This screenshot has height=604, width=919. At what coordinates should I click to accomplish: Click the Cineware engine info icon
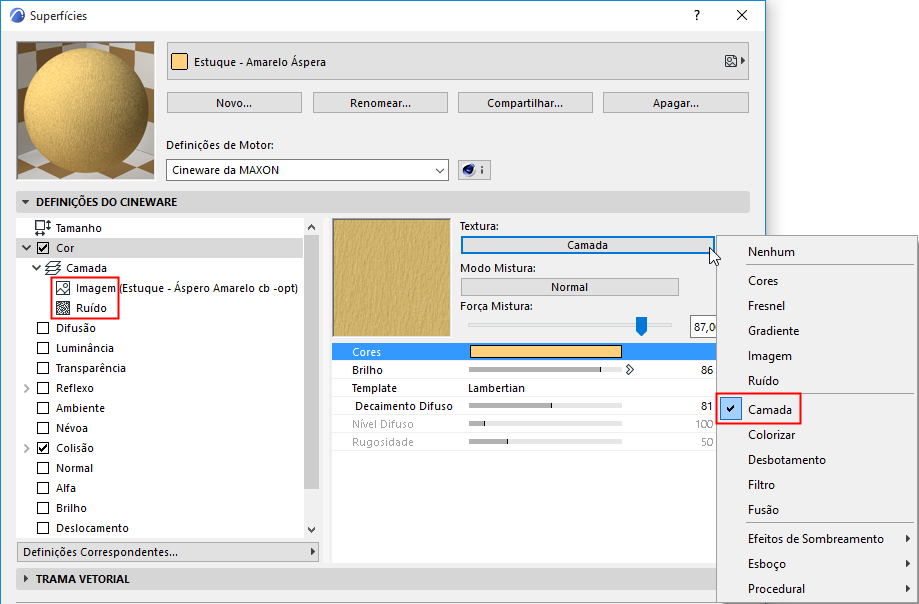(474, 170)
